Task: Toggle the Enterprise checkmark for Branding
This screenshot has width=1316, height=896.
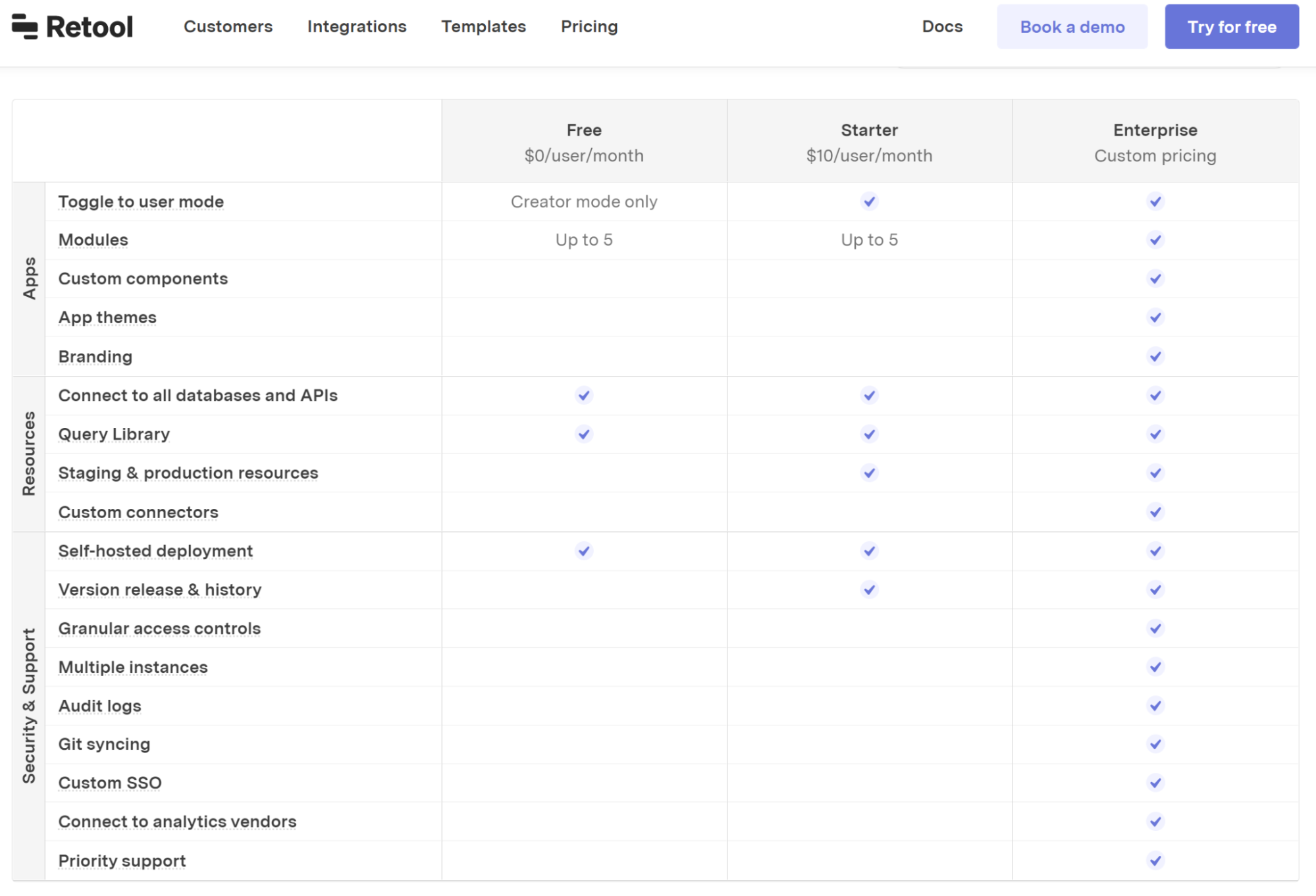Action: [1155, 356]
